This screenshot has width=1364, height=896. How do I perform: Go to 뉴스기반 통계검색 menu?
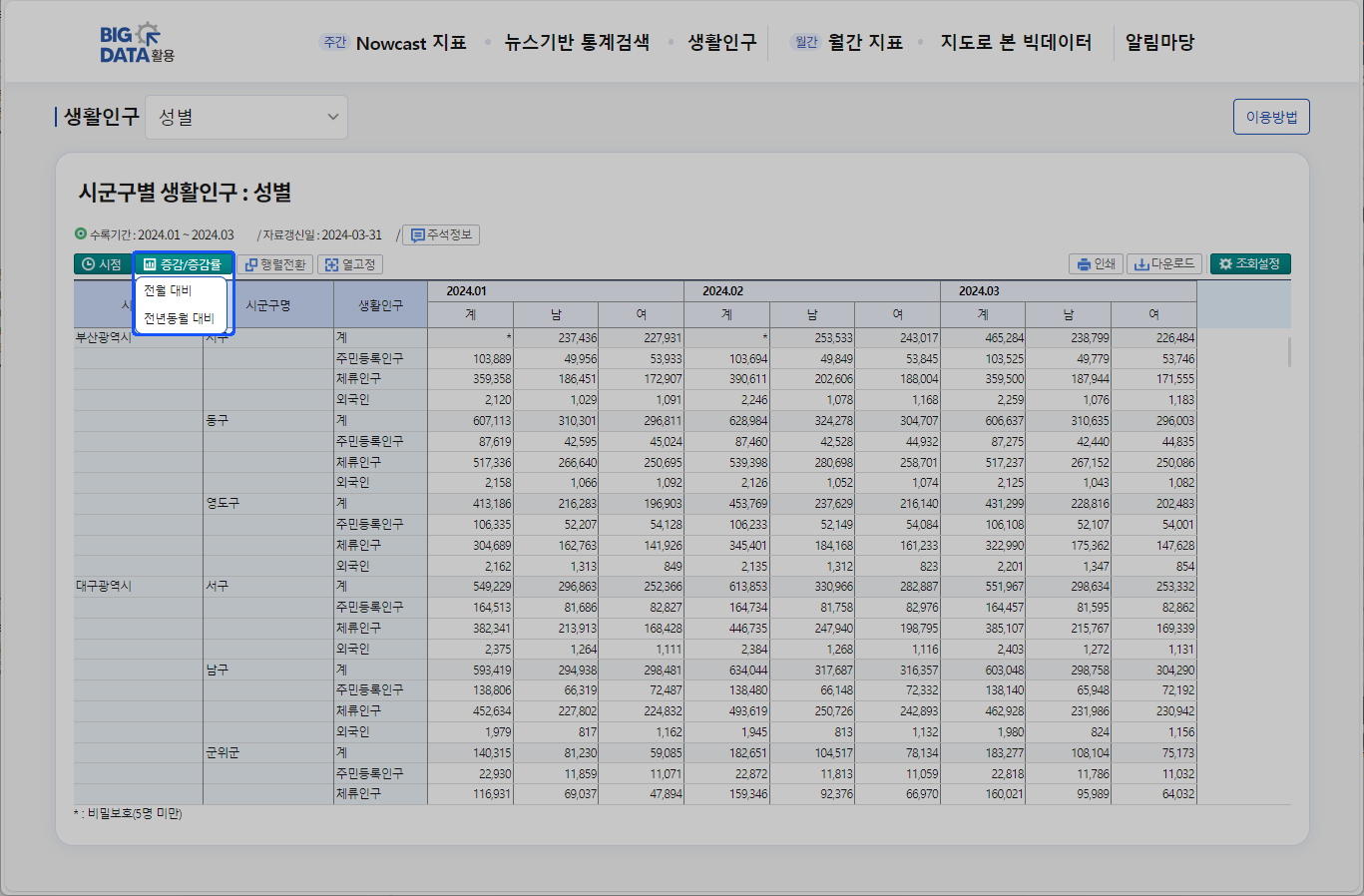577,43
